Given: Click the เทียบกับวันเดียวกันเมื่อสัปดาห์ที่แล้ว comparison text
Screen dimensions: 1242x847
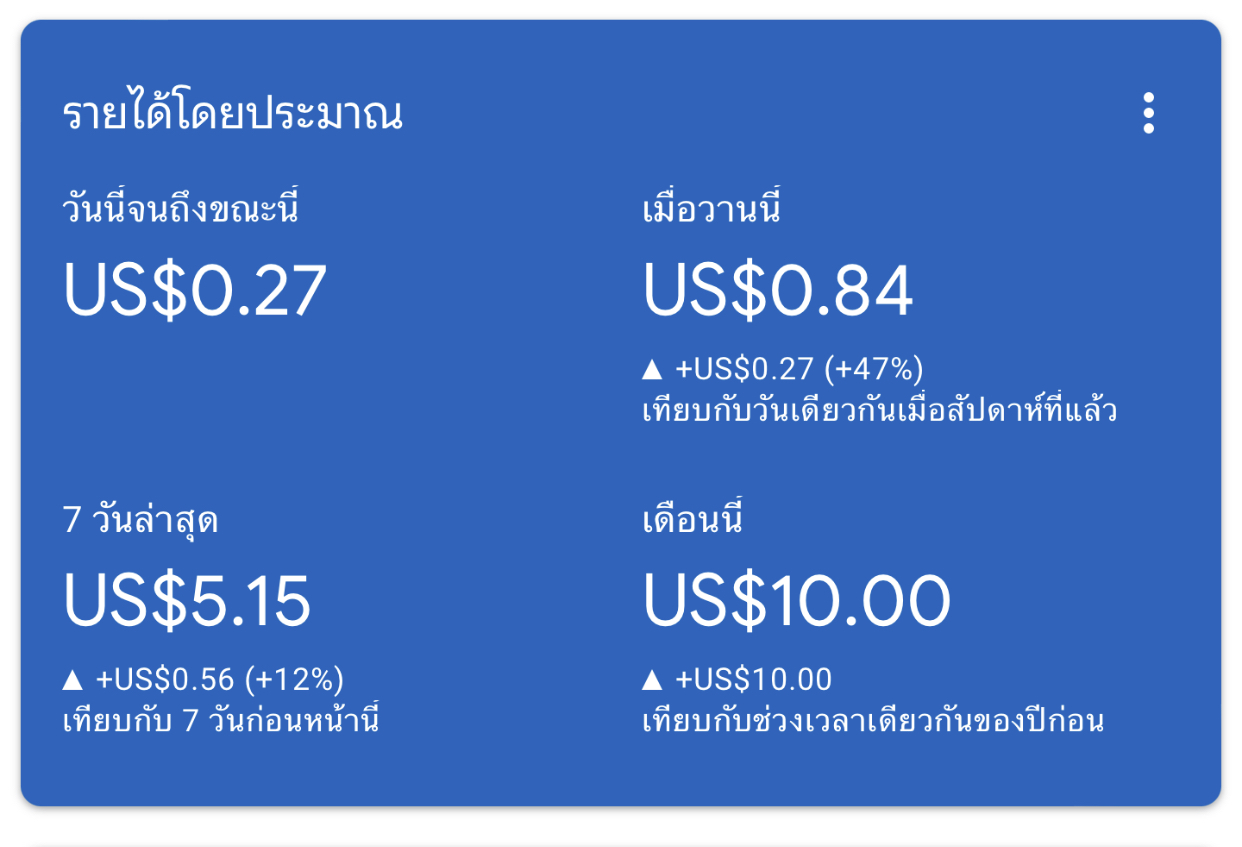Looking at the screenshot, I should 879,410.
